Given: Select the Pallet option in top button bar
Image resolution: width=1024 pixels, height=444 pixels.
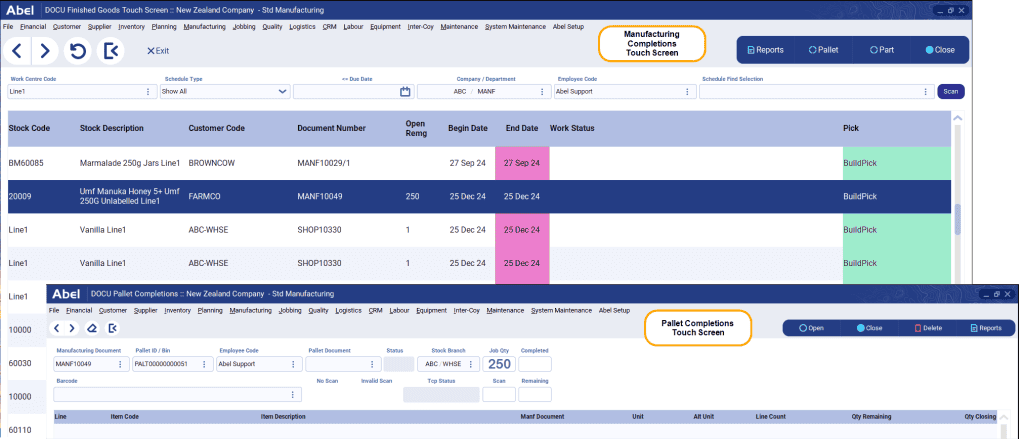Looking at the screenshot, I should tap(823, 49).
